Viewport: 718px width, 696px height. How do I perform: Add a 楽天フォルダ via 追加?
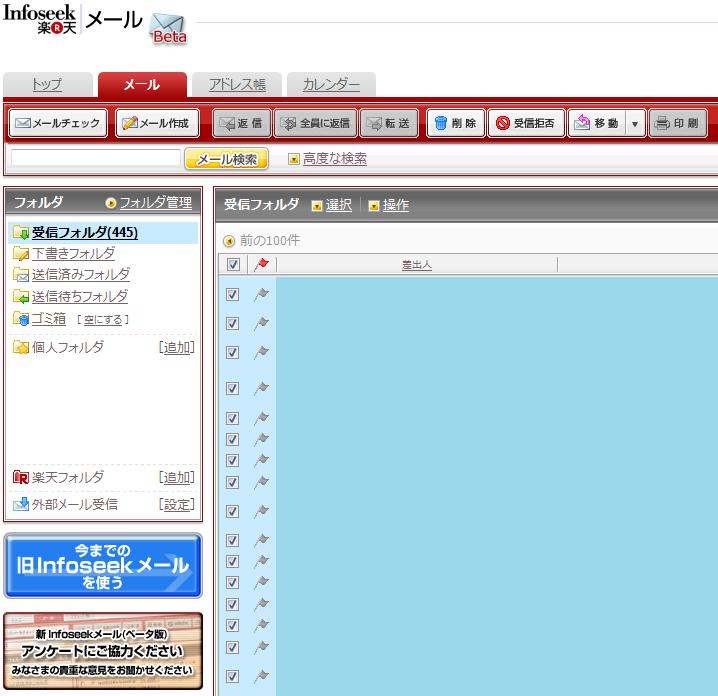click(x=177, y=478)
